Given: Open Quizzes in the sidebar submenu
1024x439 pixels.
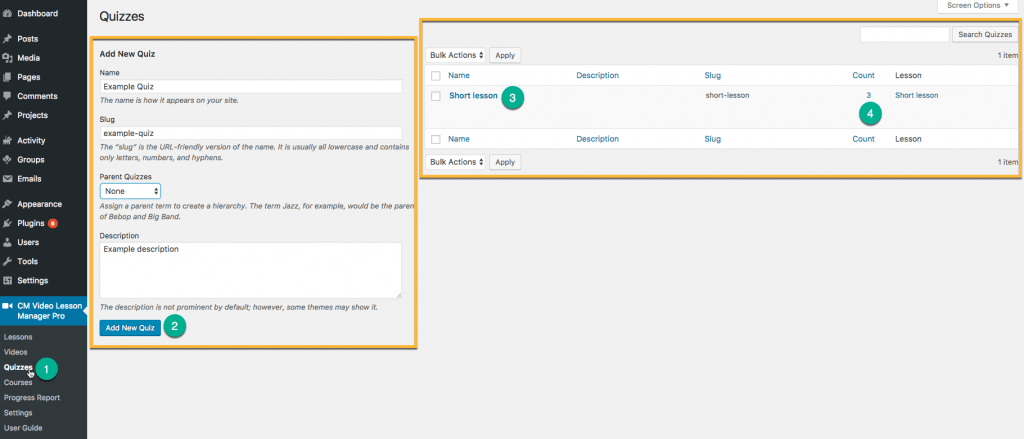Looking at the screenshot, I should [18, 367].
